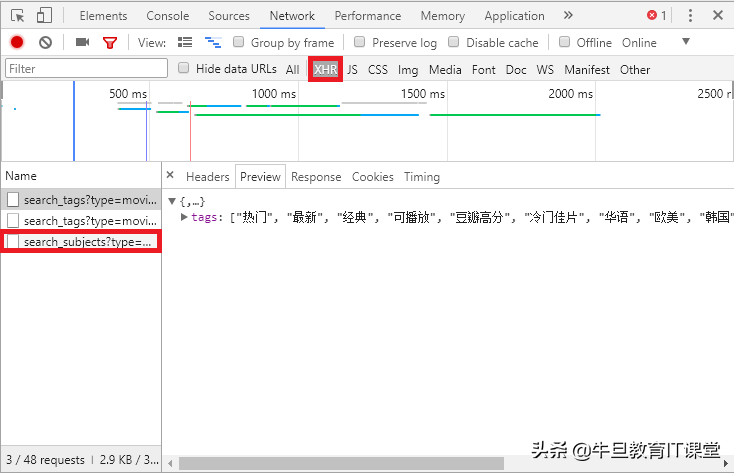Screen dimensions: 734x473
Task: Open the Elements tab
Action: 103,16
